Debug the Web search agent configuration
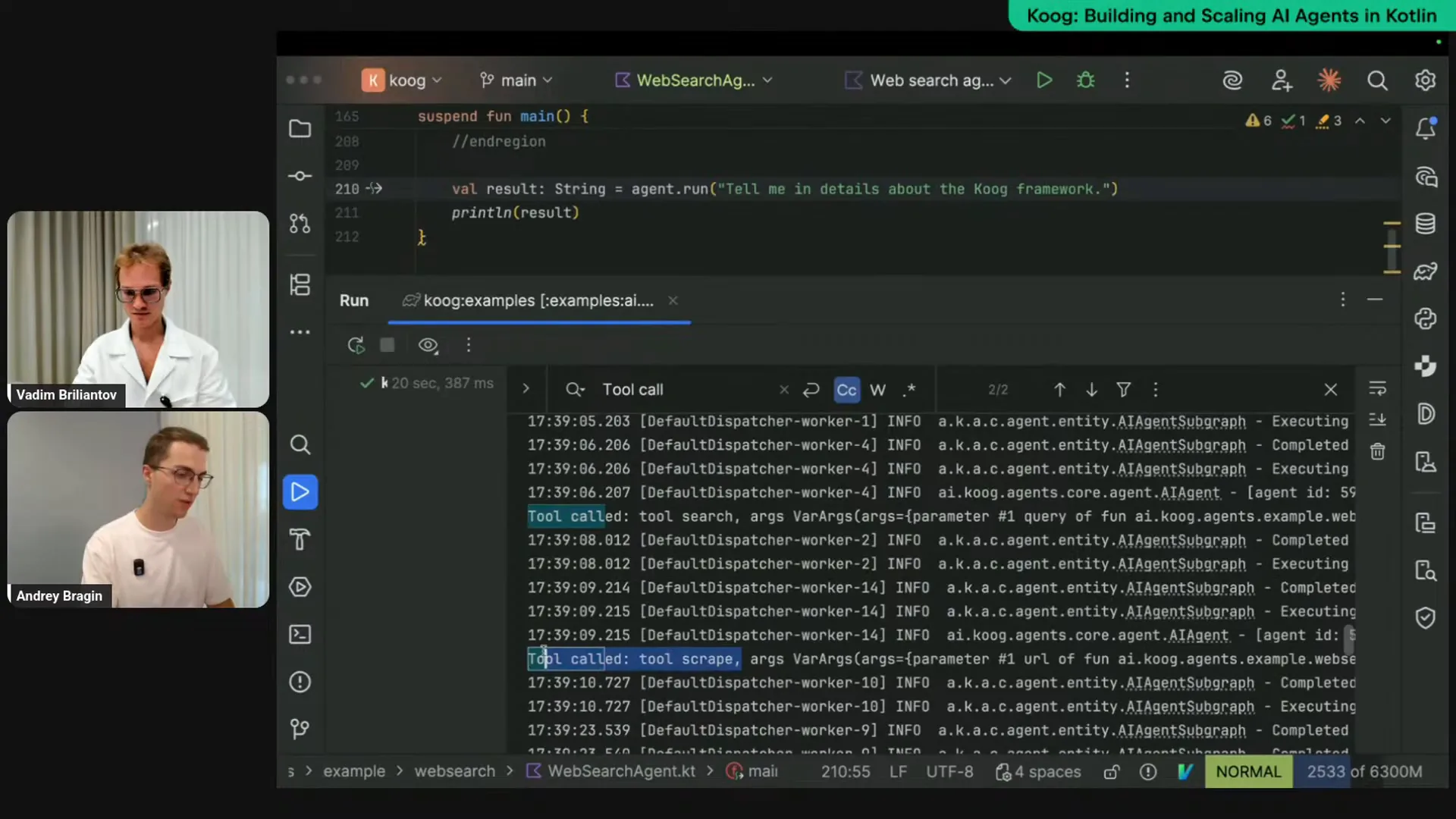Image resolution: width=1456 pixels, height=819 pixels. pyautogui.click(x=1086, y=80)
